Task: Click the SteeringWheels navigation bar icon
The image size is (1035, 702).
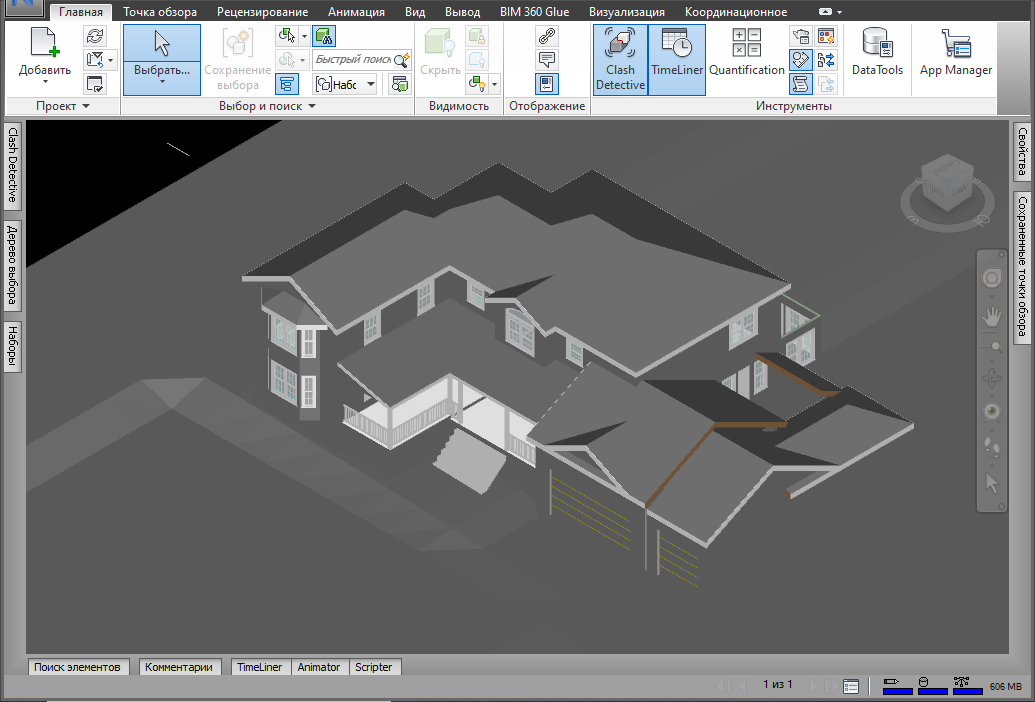Action: (x=991, y=278)
